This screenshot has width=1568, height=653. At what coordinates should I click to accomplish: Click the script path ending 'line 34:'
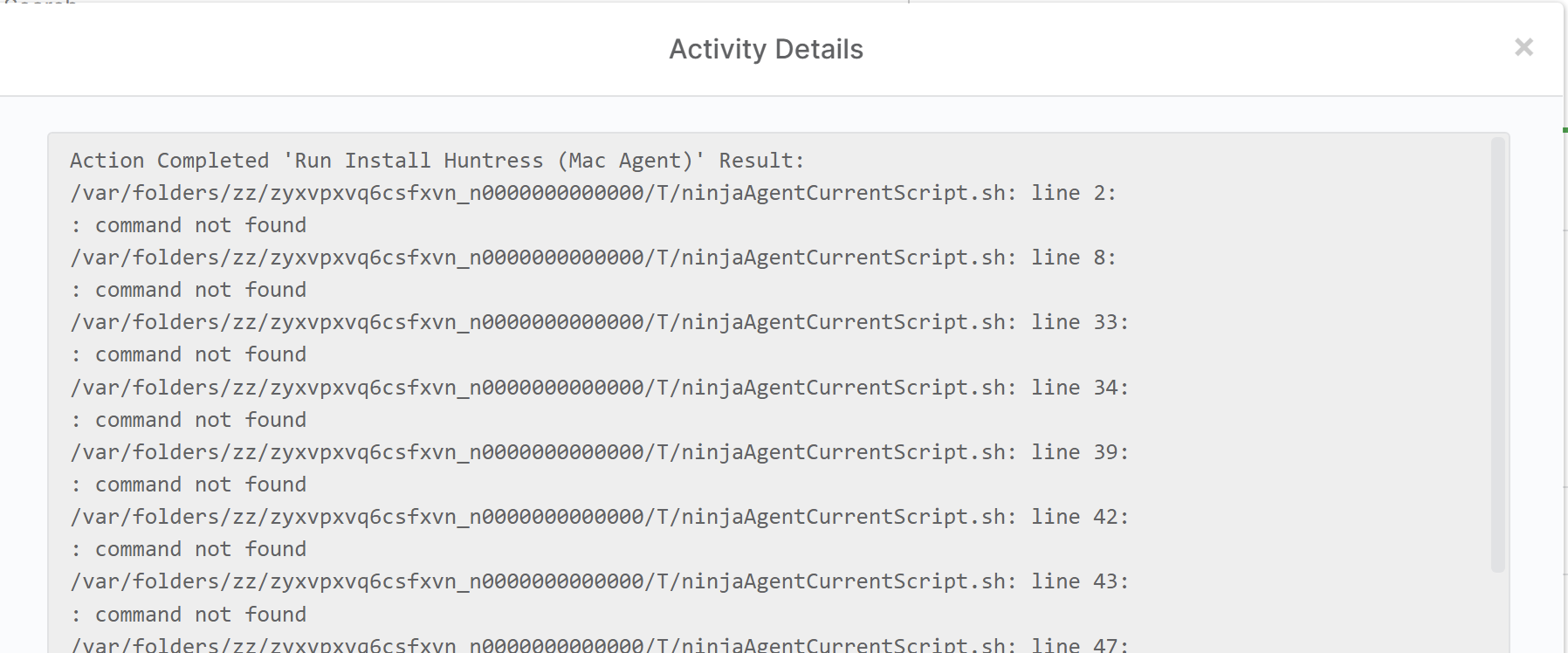599,388
